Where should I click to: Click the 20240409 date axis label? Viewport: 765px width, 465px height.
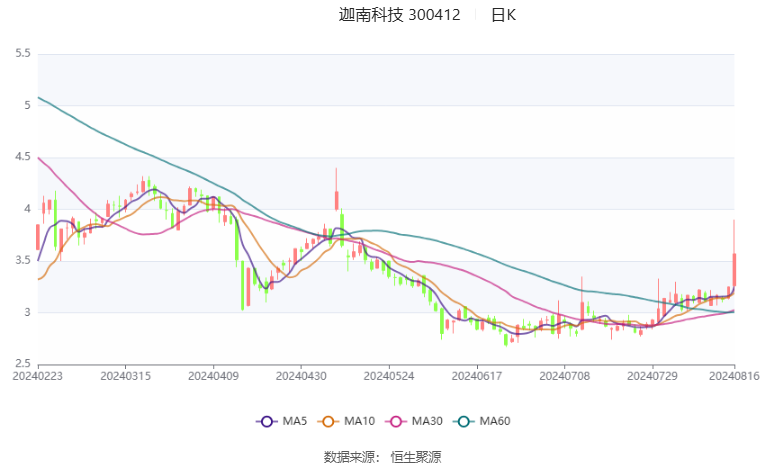(x=213, y=376)
